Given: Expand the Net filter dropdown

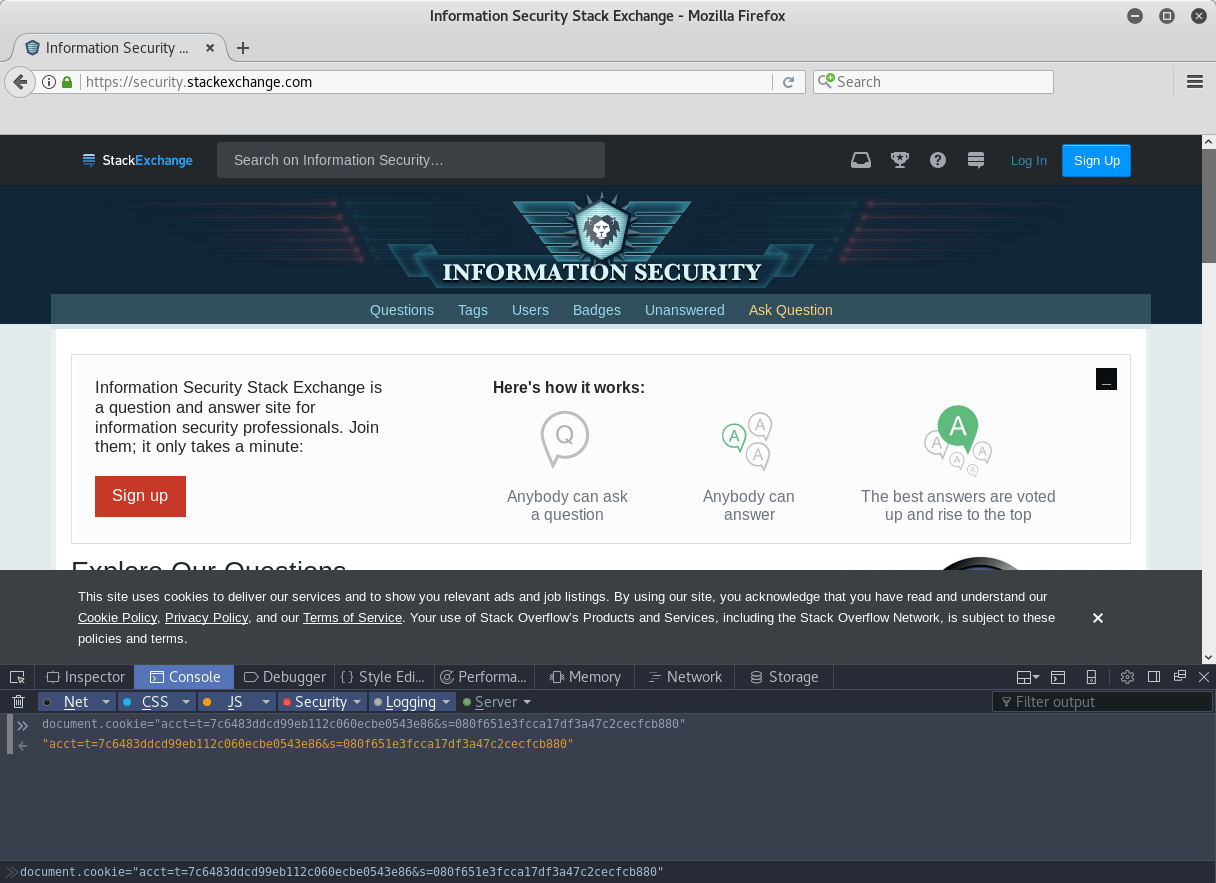Looking at the screenshot, I should (x=105, y=702).
